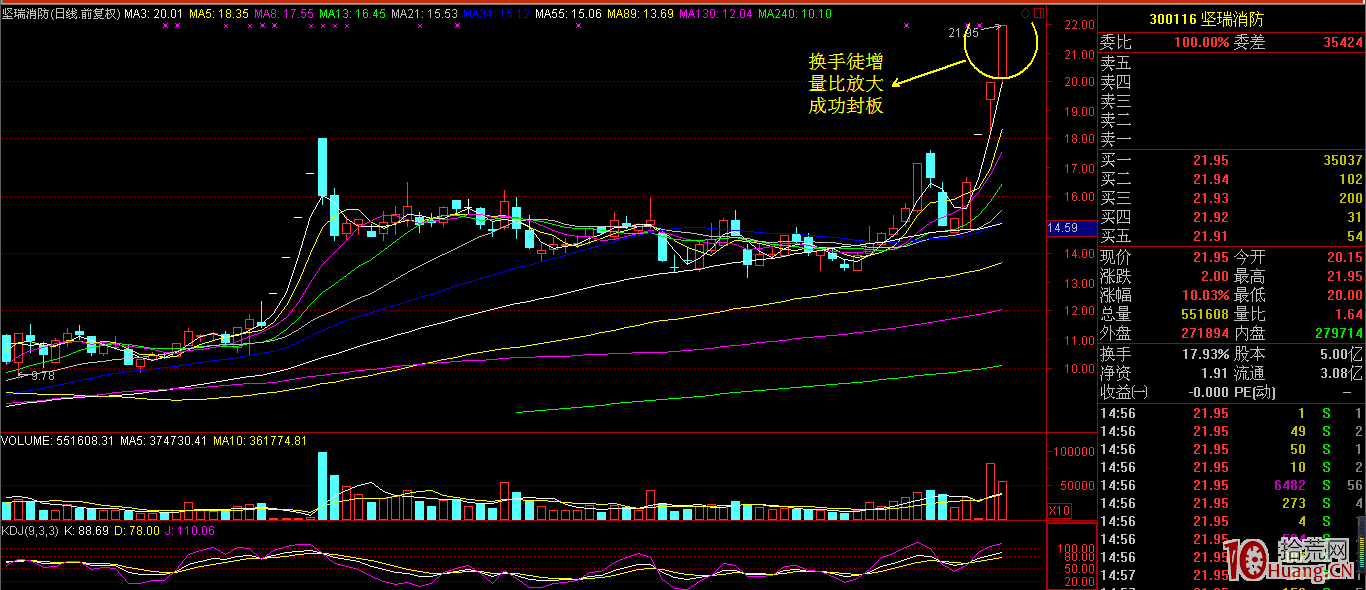Click the MA240: 10.10 indicator label

[x=795, y=14]
